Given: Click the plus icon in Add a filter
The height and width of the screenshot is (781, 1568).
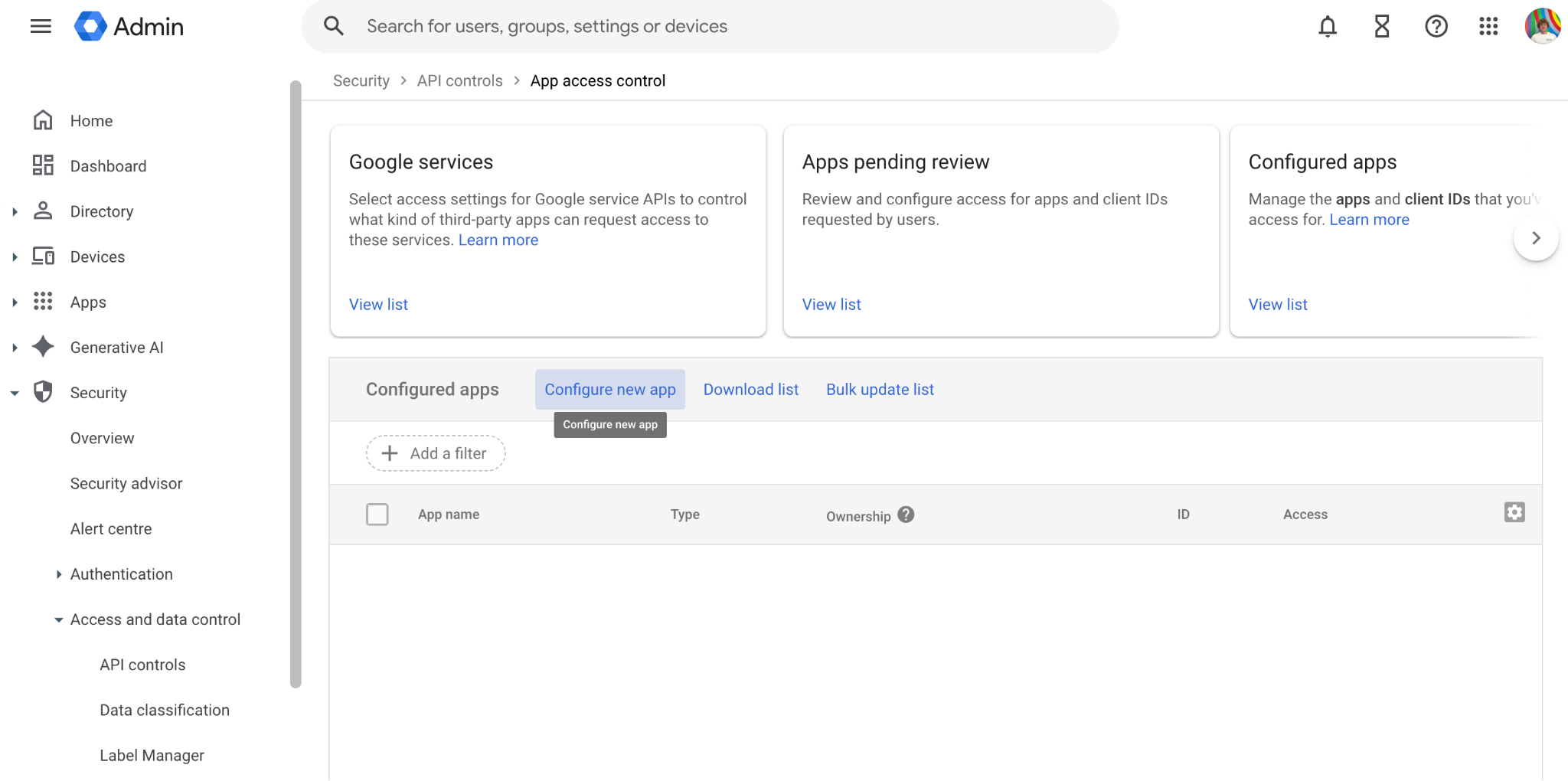Looking at the screenshot, I should (x=390, y=453).
